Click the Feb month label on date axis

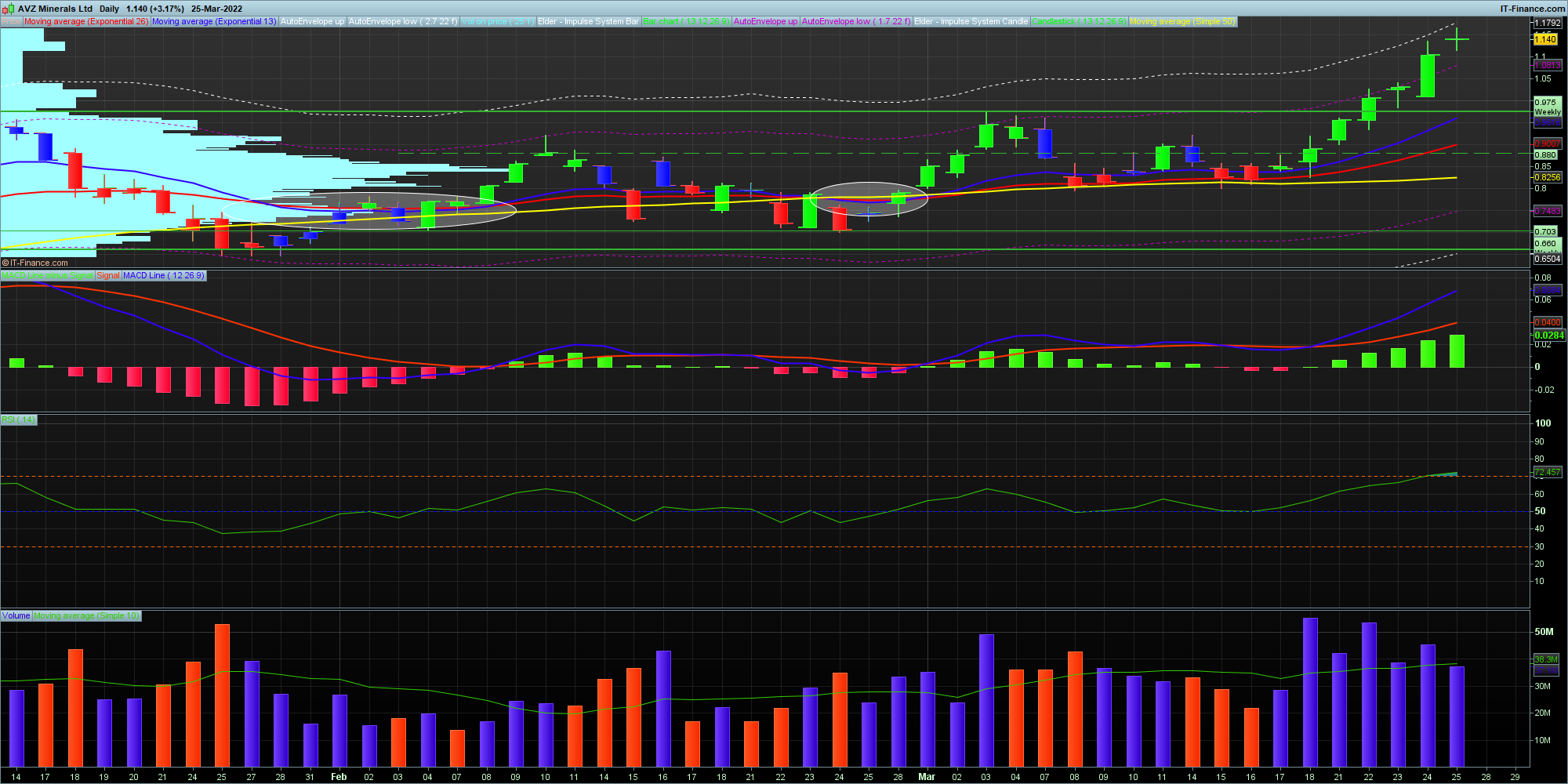[339, 777]
